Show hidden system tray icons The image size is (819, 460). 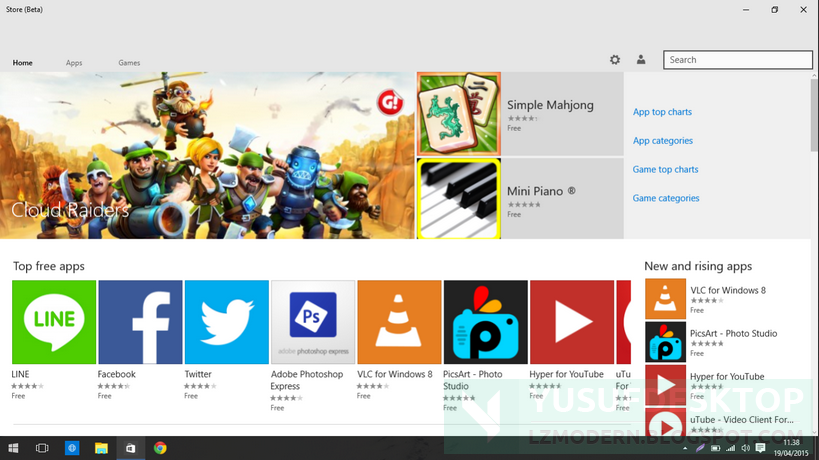click(685, 449)
